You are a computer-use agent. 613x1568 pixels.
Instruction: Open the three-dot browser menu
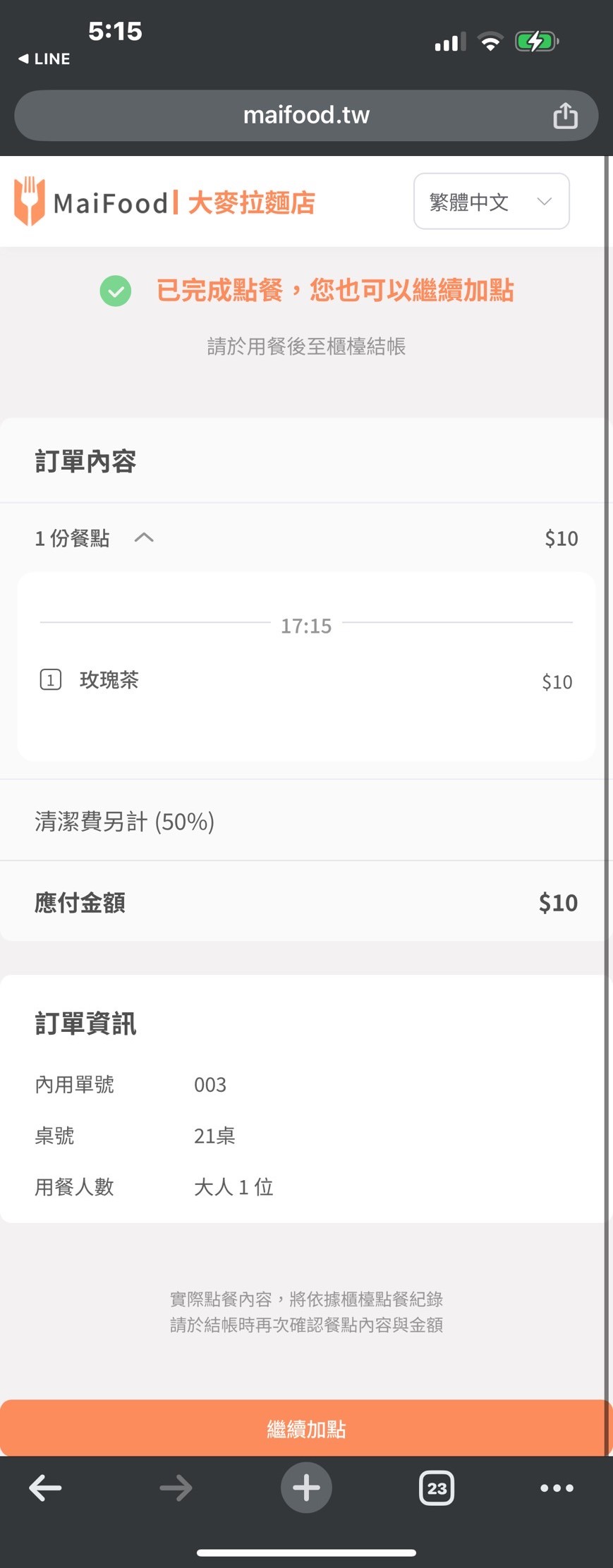[x=557, y=1488]
